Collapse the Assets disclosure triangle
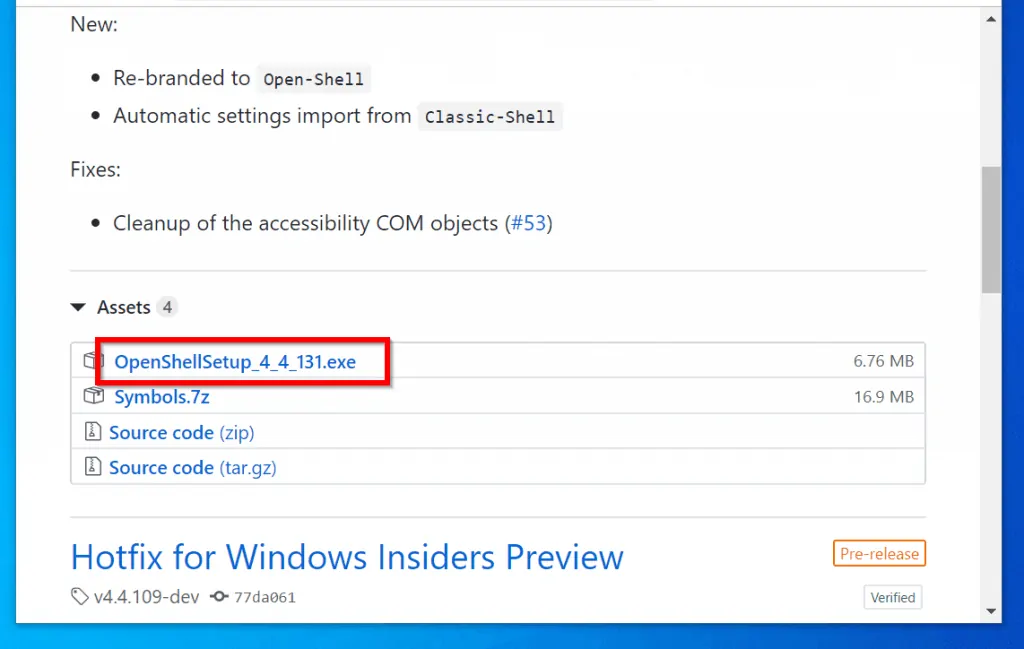 [x=78, y=308]
